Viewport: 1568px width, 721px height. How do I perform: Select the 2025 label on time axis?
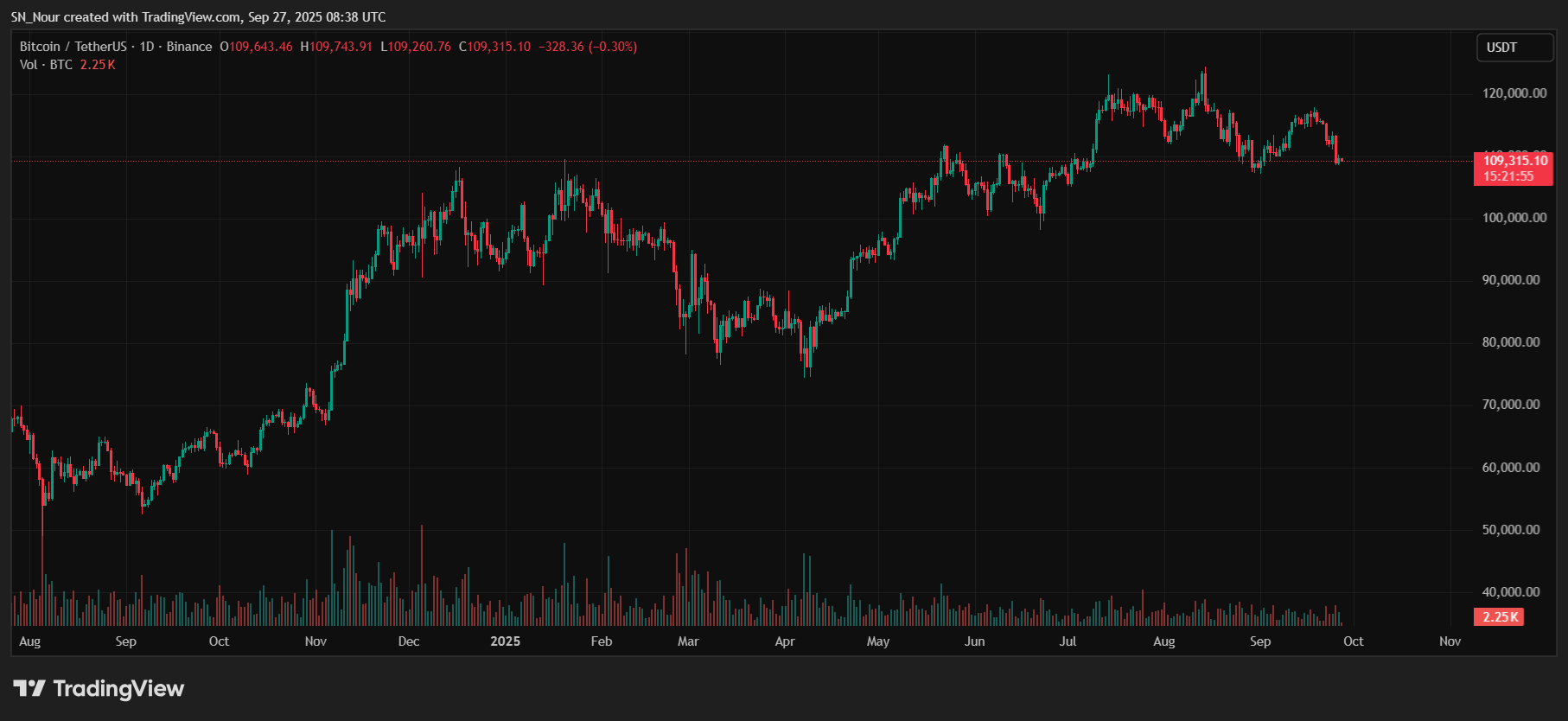505,641
